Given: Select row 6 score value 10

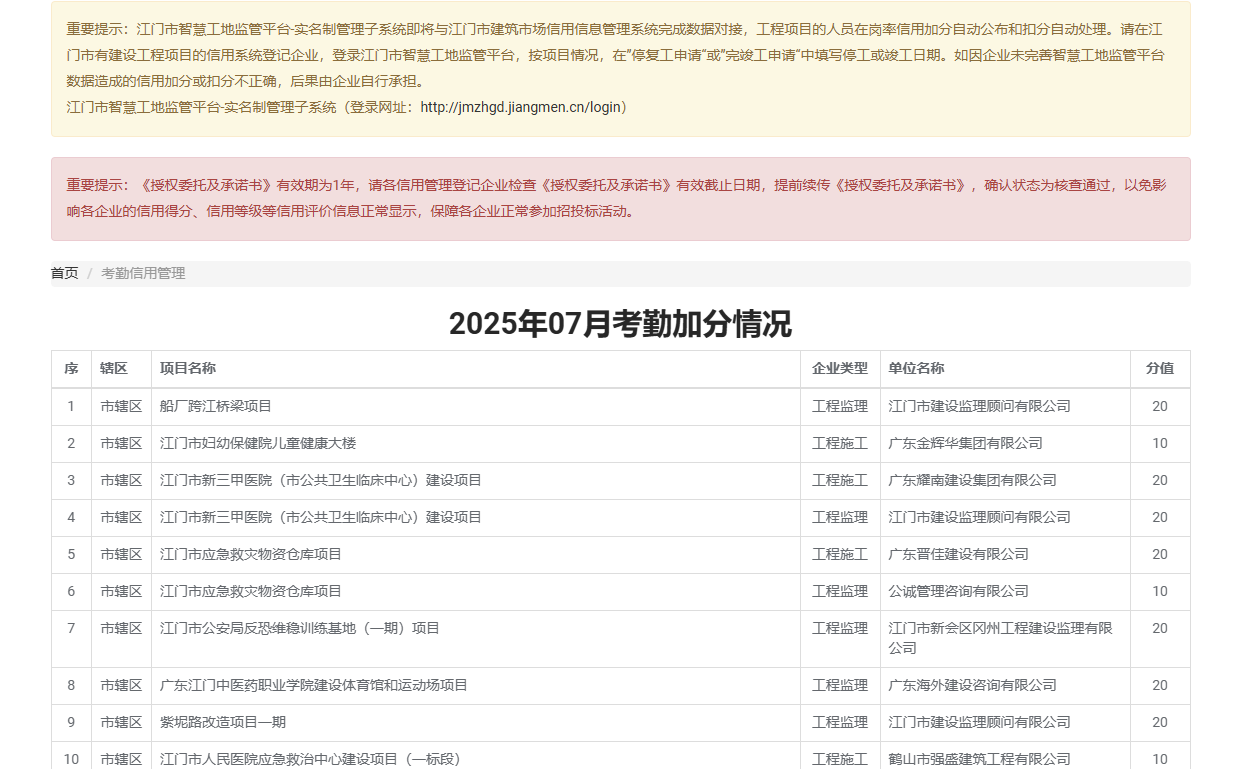Looking at the screenshot, I should coord(1160,591).
